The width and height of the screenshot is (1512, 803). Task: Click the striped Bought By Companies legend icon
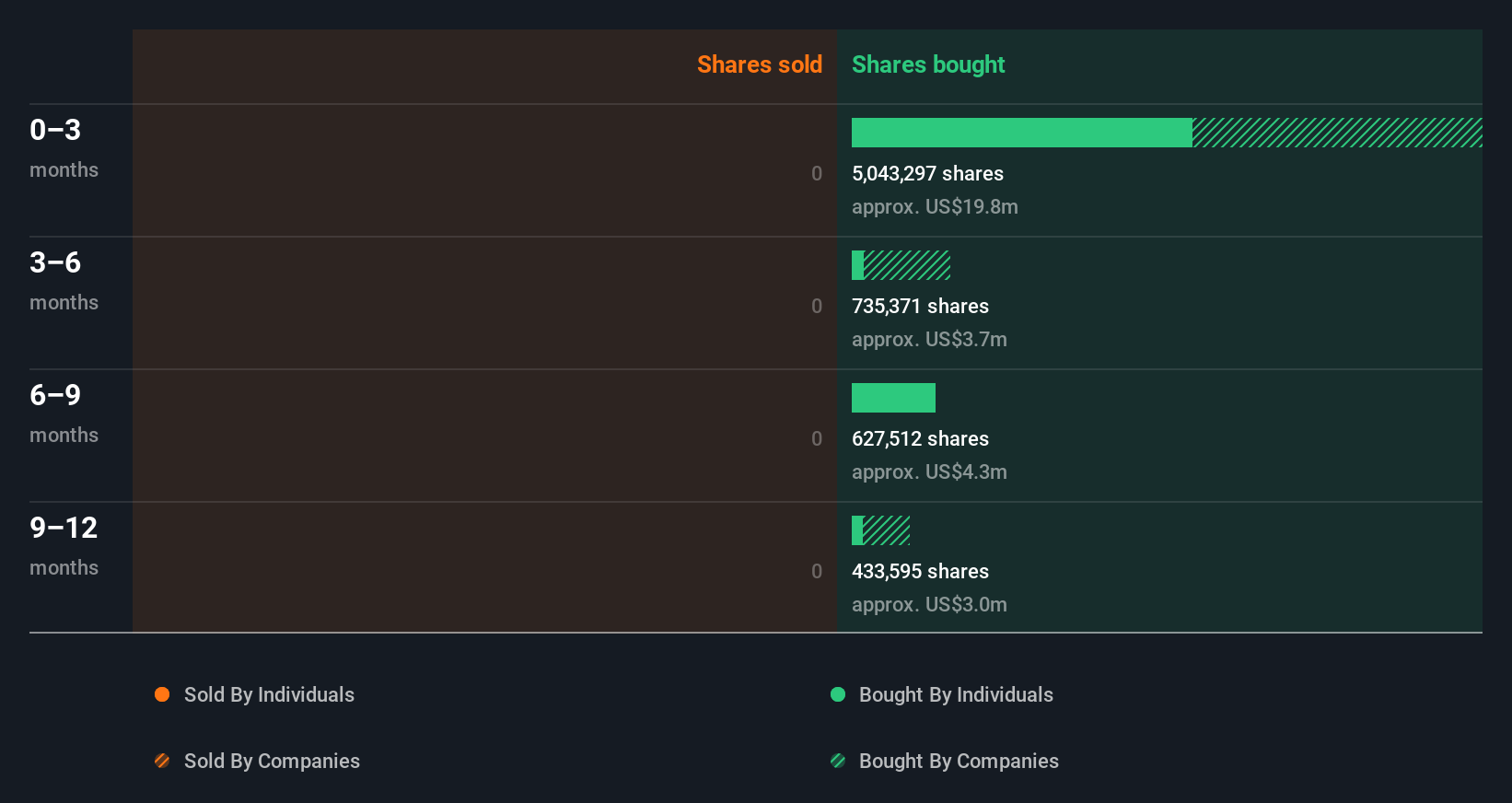pyautogui.click(x=838, y=761)
